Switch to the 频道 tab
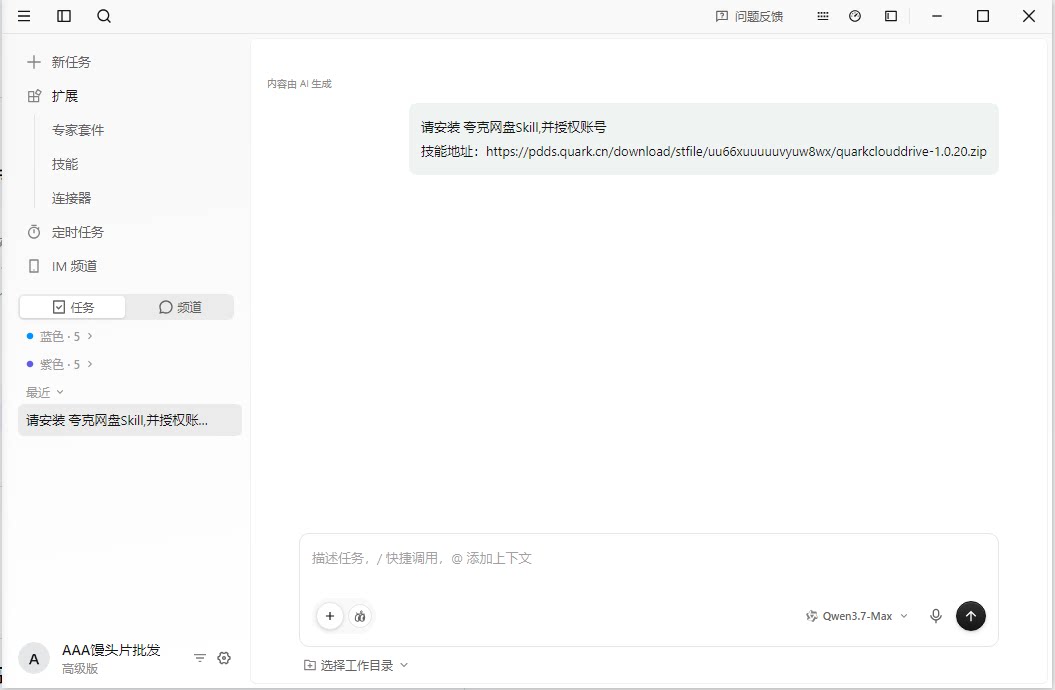1055x690 pixels. tap(180, 307)
